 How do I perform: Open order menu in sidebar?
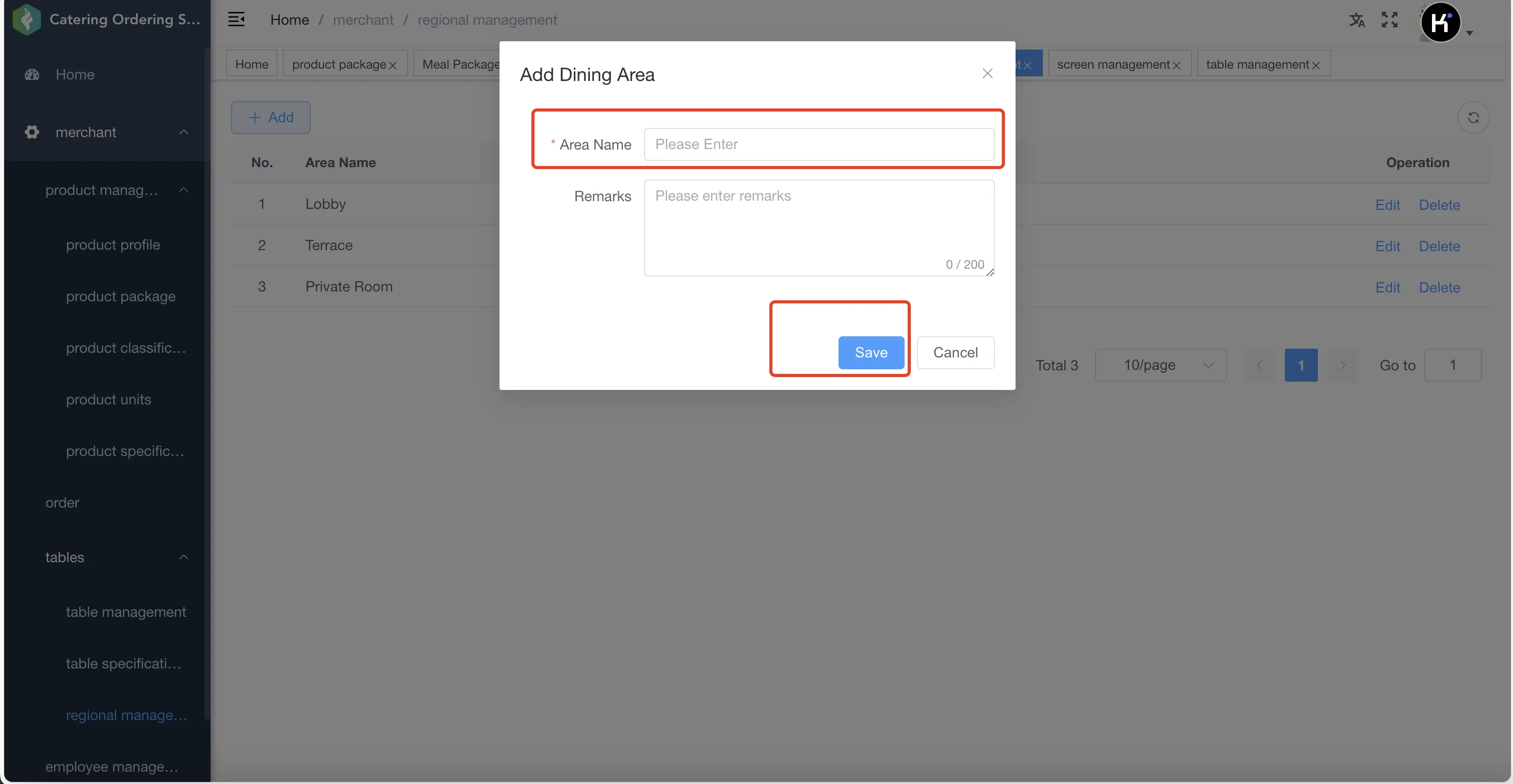(x=62, y=503)
